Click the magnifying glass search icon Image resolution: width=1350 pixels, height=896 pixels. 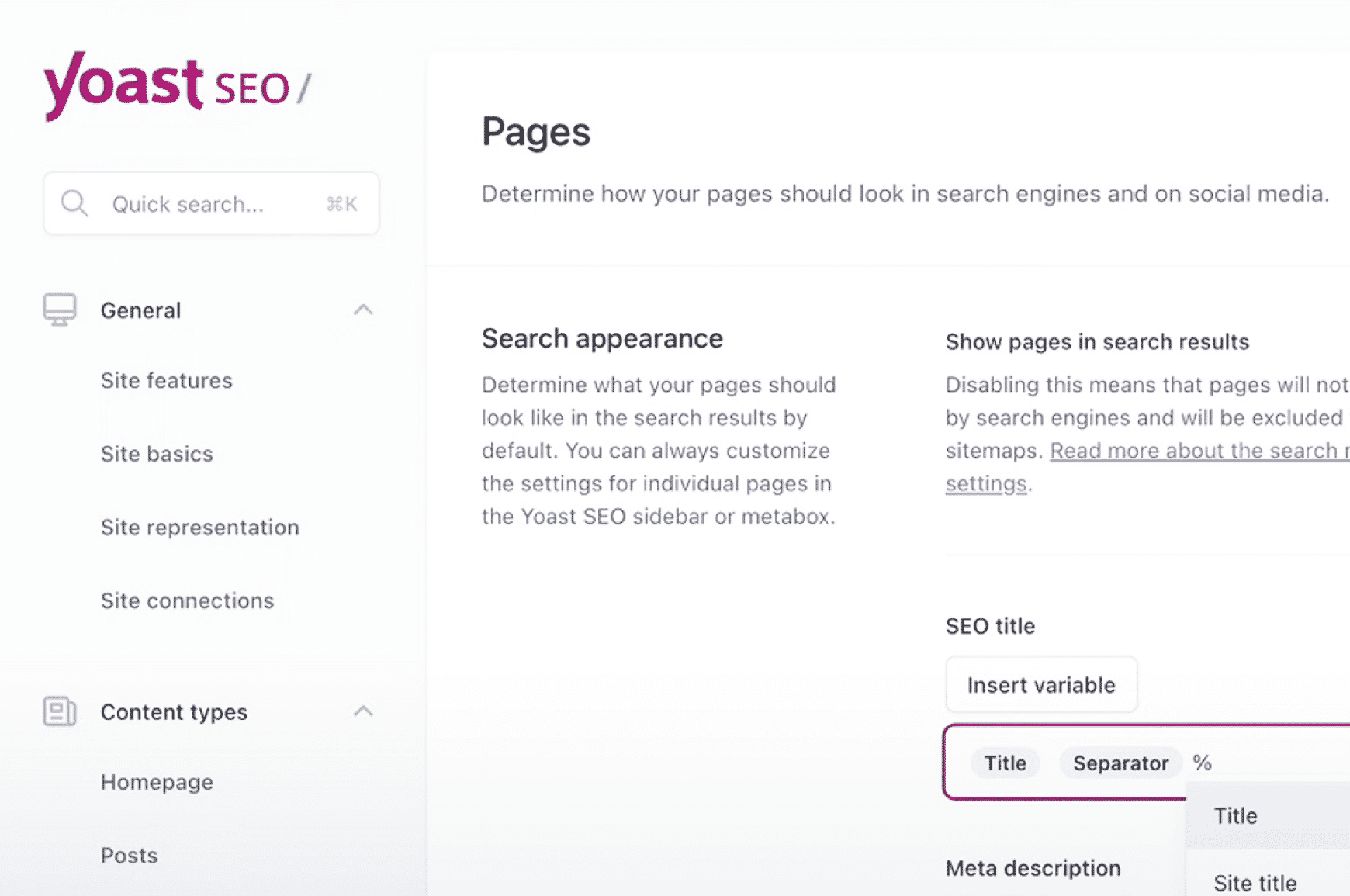pyautogui.click(x=74, y=204)
